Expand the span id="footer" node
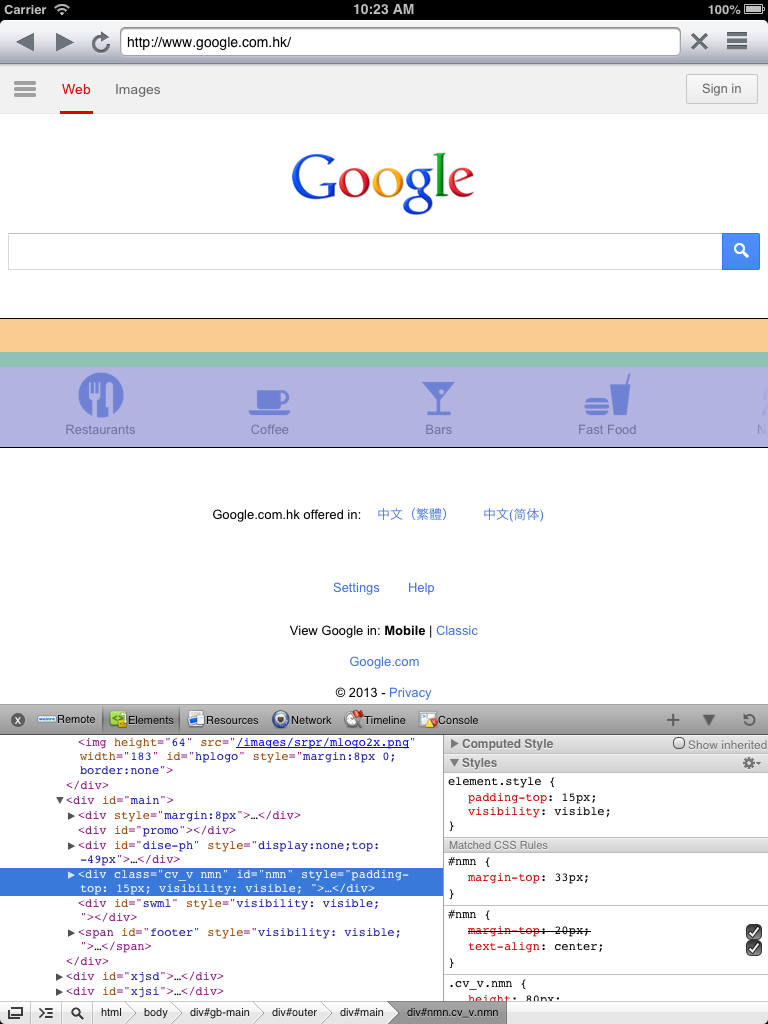Image resolution: width=768 pixels, height=1024 pixels. pyautogui.click(x=71, y=933)
